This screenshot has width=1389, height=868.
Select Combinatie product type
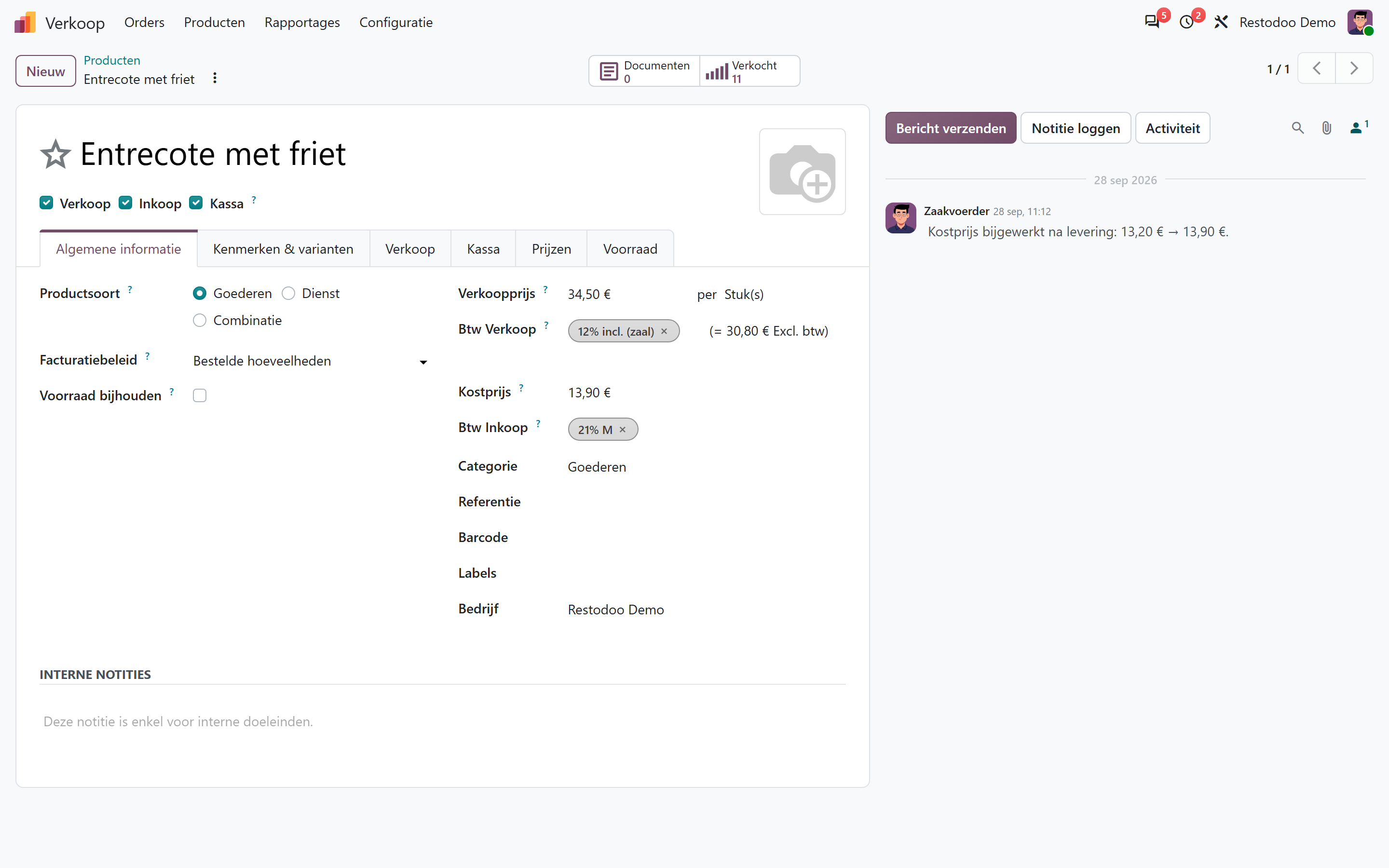pos(200,320)
